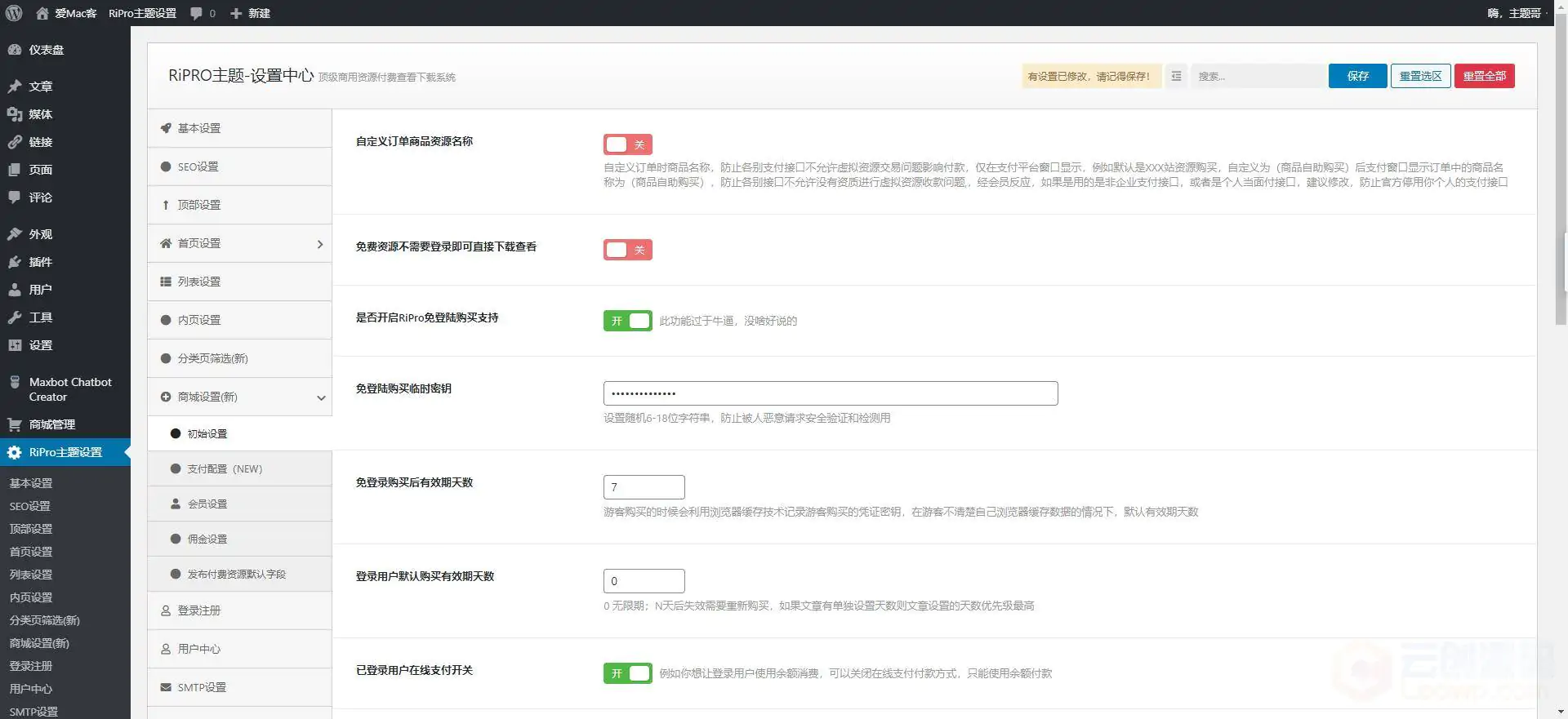The height and width of the screenshot is (719, 1568).
Task: Click the page vertical scrollbar thumb
Action: pyautogui.click(x=1561, y=170)
